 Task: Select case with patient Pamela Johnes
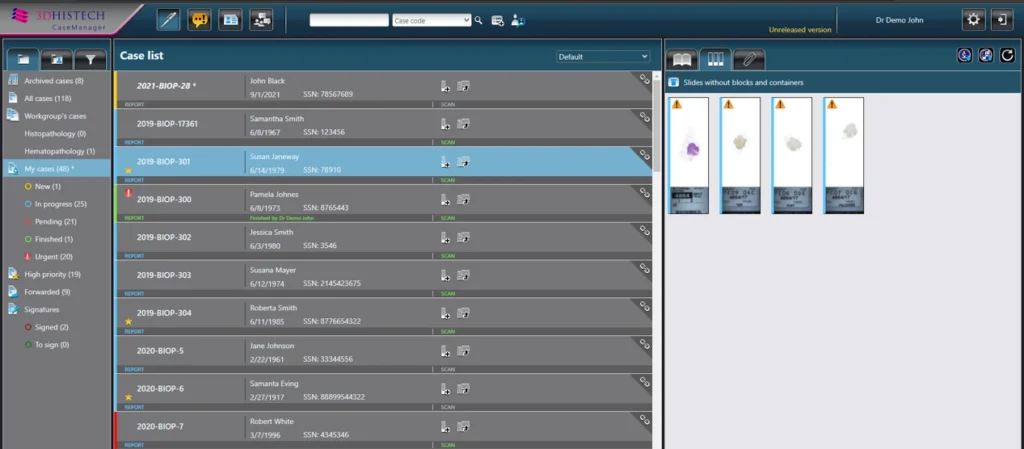pos(383,203)
